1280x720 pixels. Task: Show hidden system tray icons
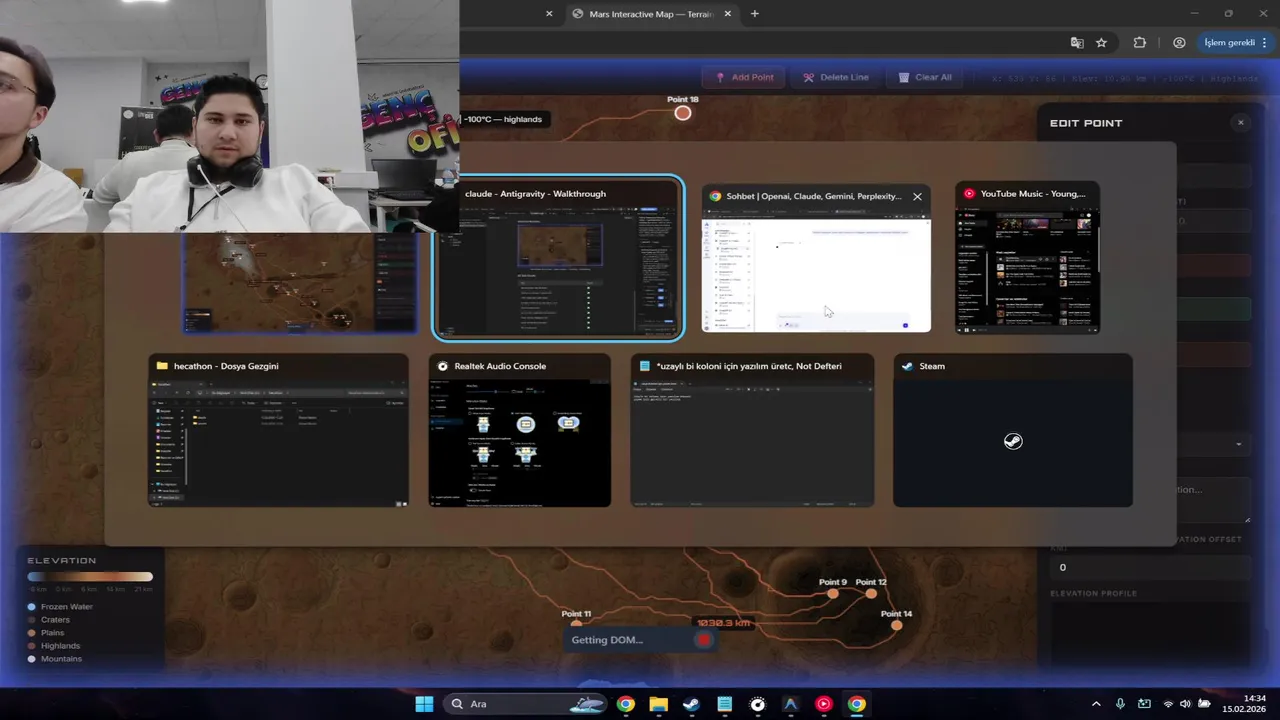pyautogui.click(x=1096, y=704)
